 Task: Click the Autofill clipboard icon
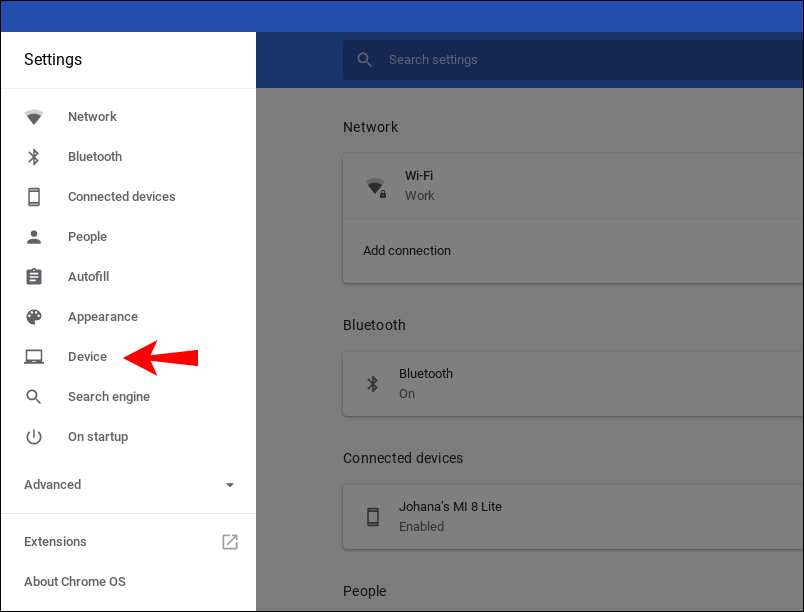coord(34,277)
